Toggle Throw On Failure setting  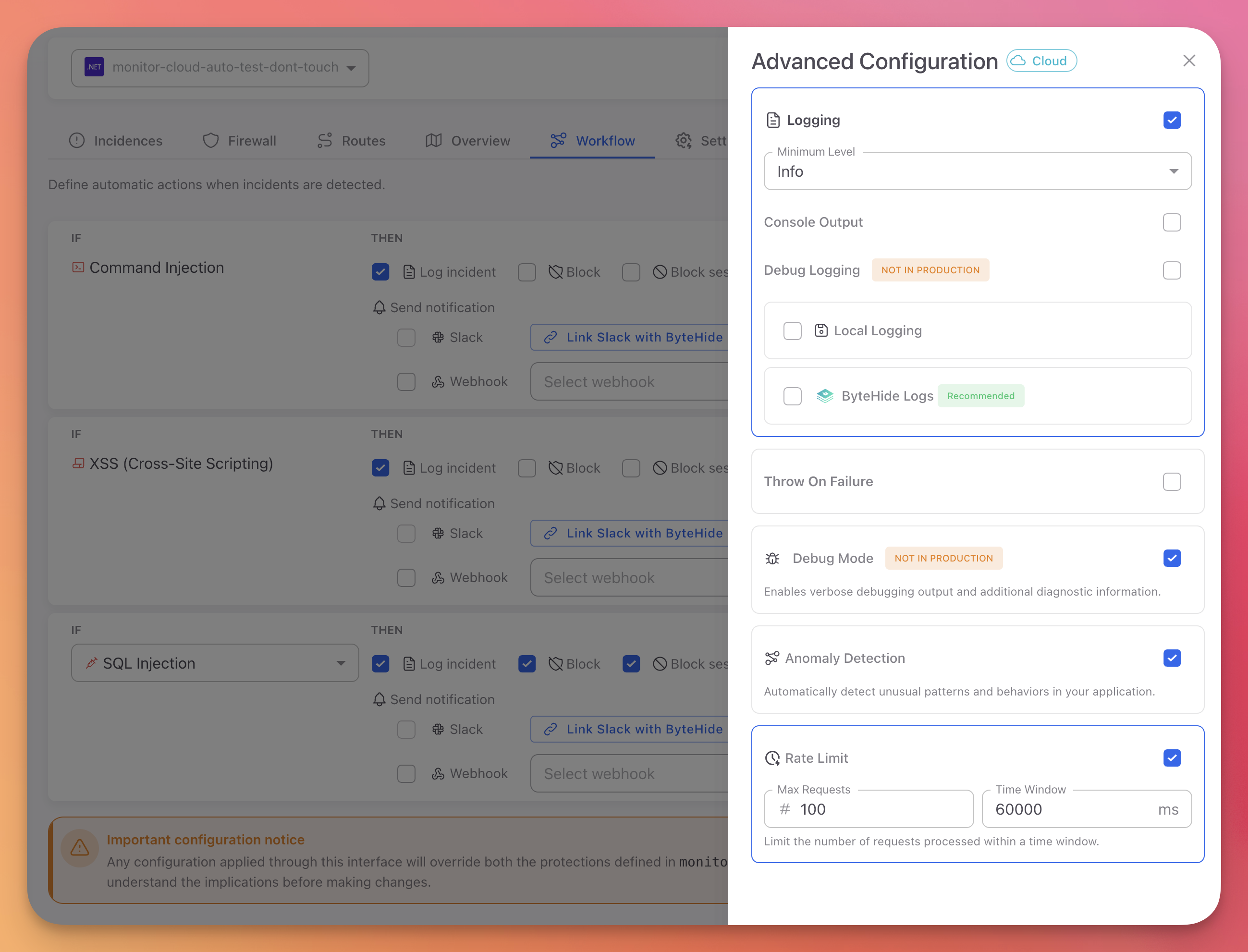click(x=1172, y=481)
